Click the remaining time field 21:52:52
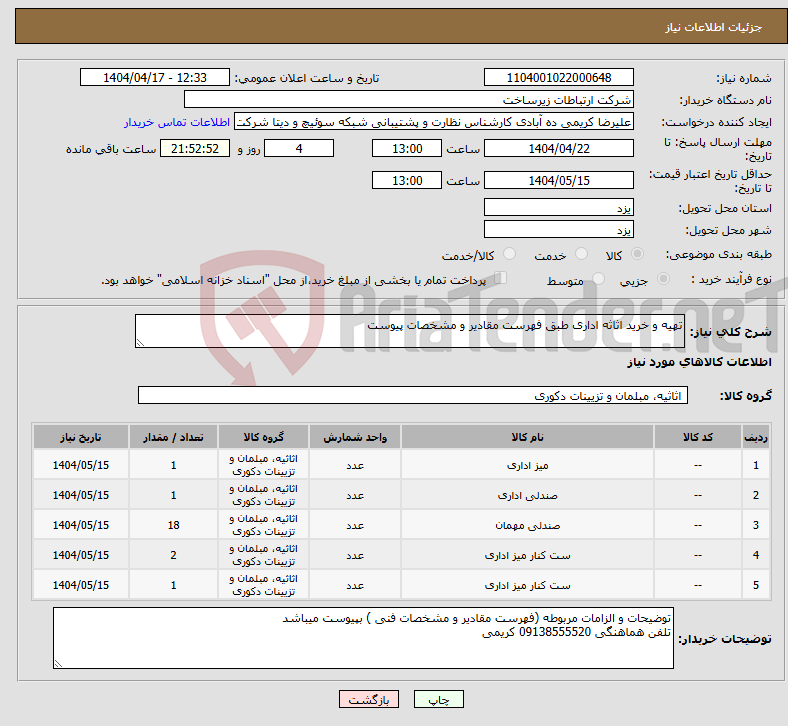This screenshot has width=788, height=726. tap(195, 149)
